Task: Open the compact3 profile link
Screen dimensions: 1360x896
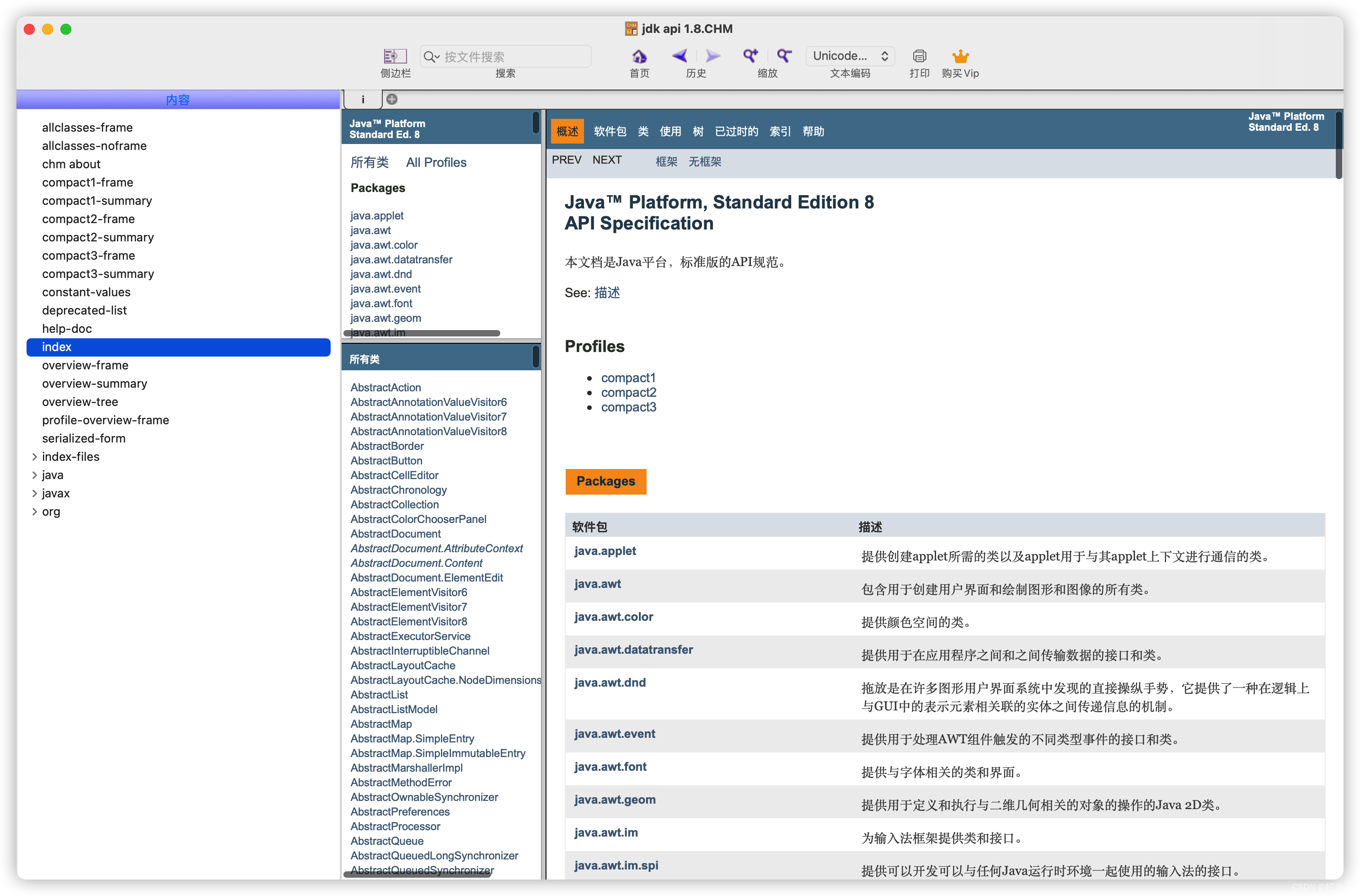Action: pos(629,407)
